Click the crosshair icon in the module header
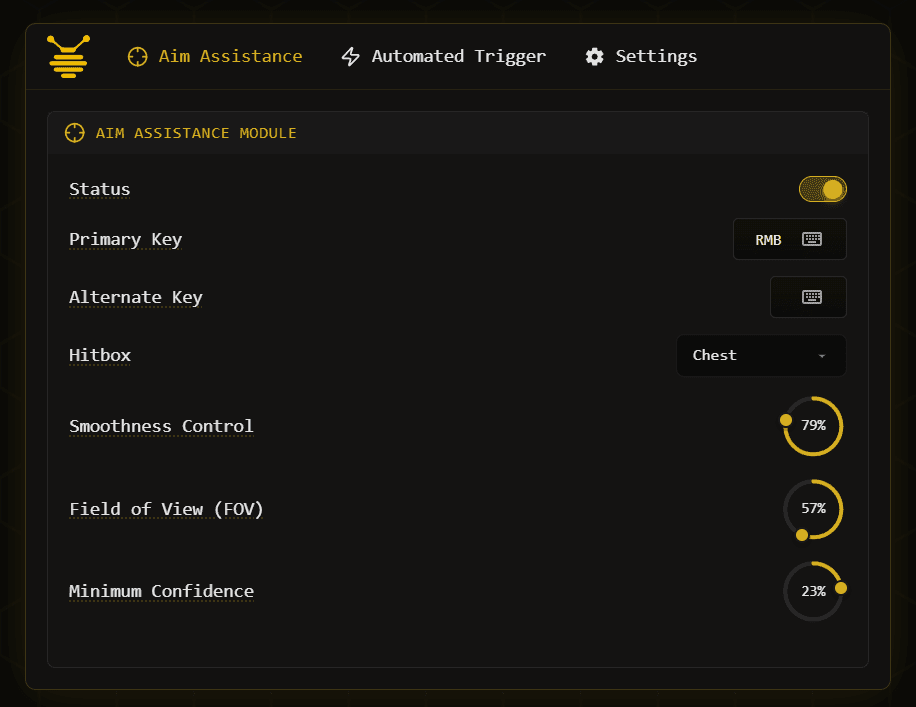 (x=74, y=133)
